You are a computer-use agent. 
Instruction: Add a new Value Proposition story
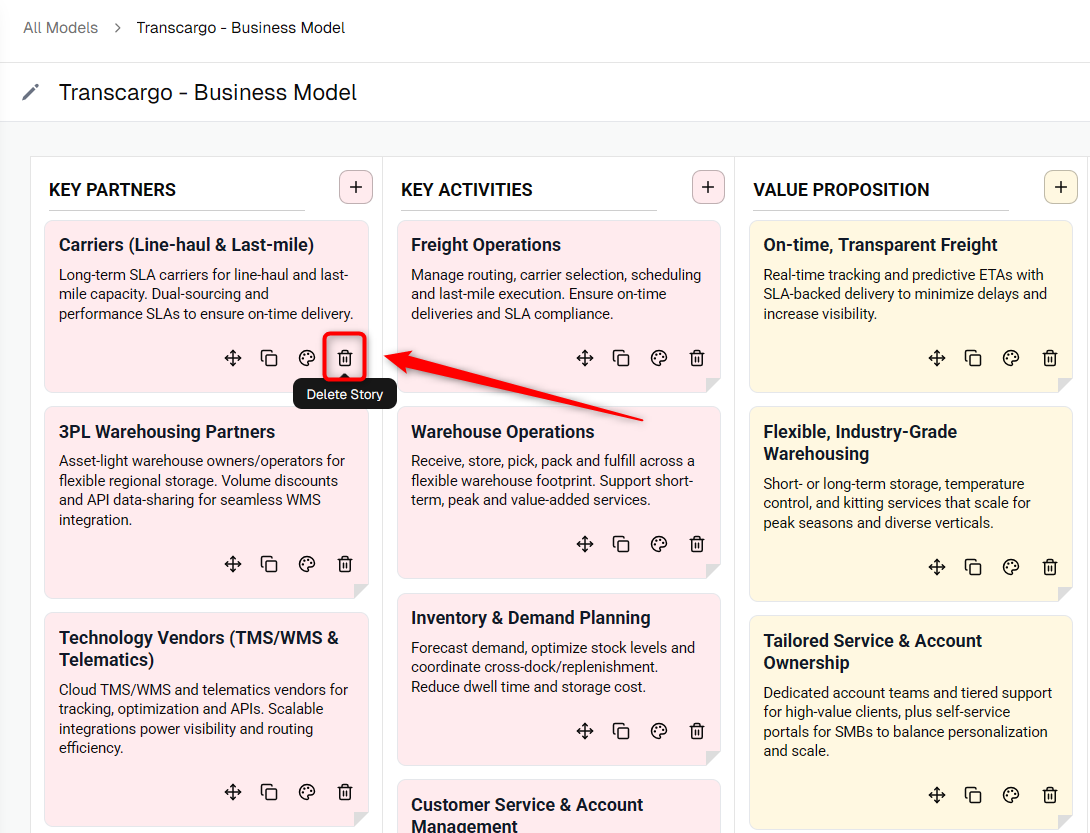click(1061, 187)
